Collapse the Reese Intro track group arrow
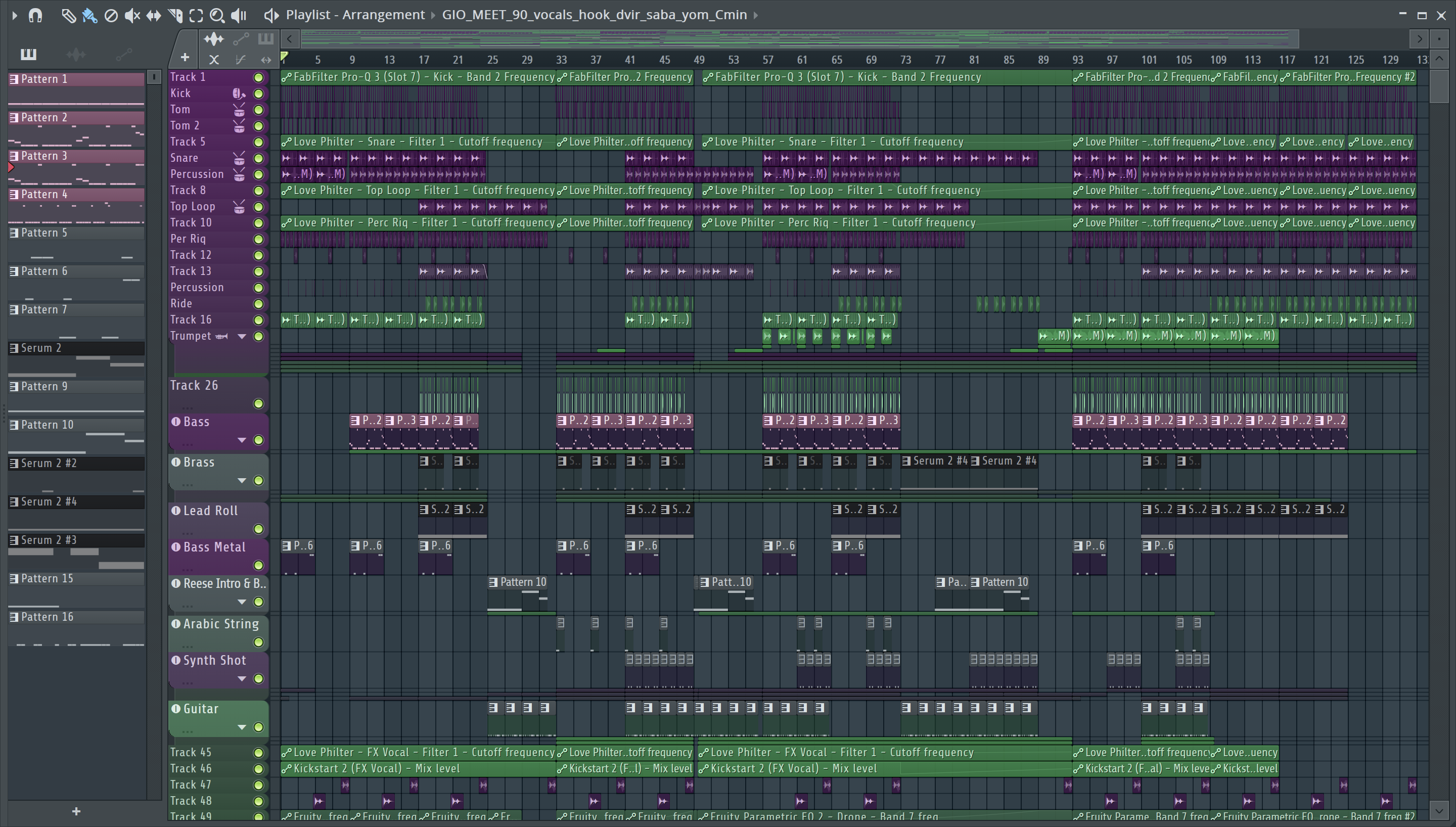This screenshot has height=827, width=1456. [242, 602]
